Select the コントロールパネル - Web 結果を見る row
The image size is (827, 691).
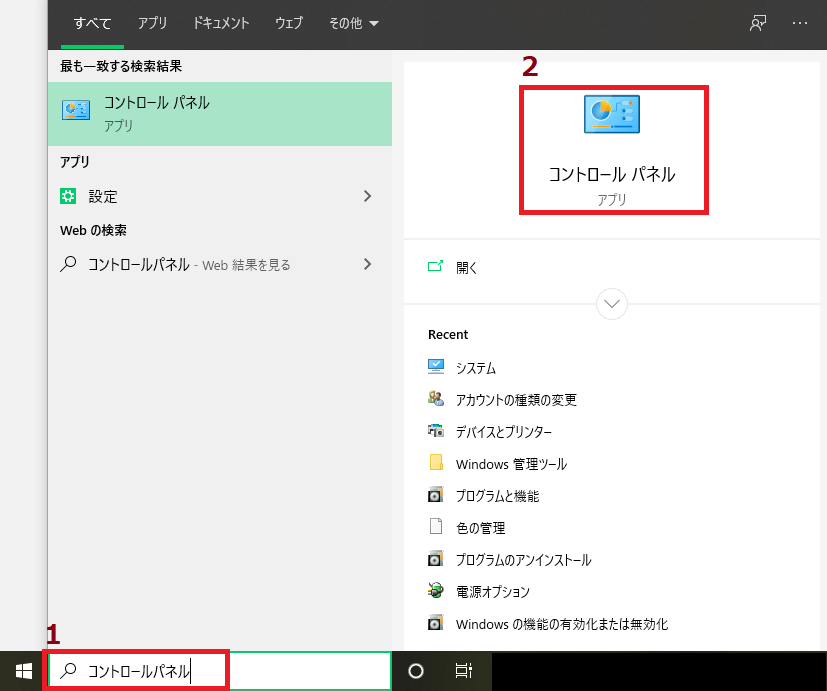pos(219,264)
